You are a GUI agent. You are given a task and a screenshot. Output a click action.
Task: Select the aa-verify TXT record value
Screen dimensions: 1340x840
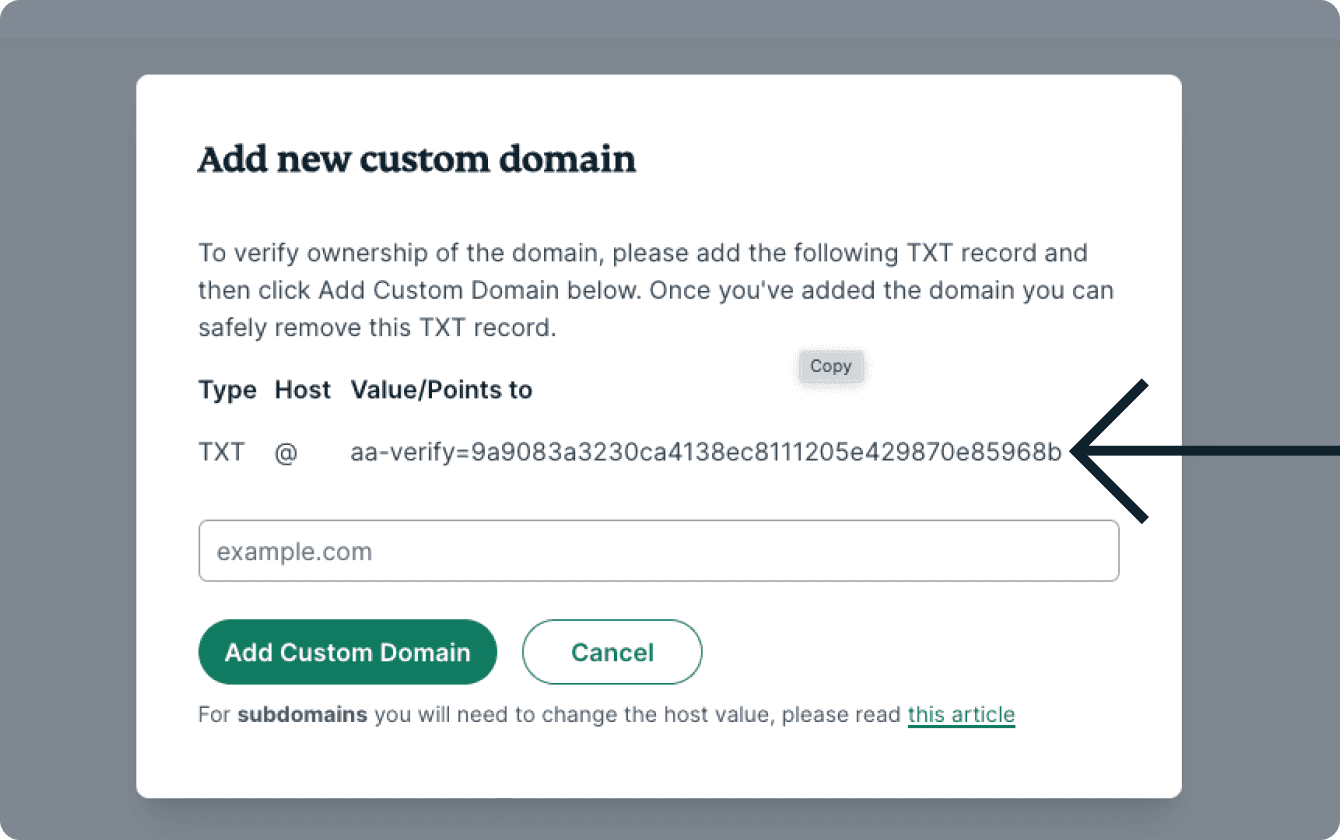(706, 452)
